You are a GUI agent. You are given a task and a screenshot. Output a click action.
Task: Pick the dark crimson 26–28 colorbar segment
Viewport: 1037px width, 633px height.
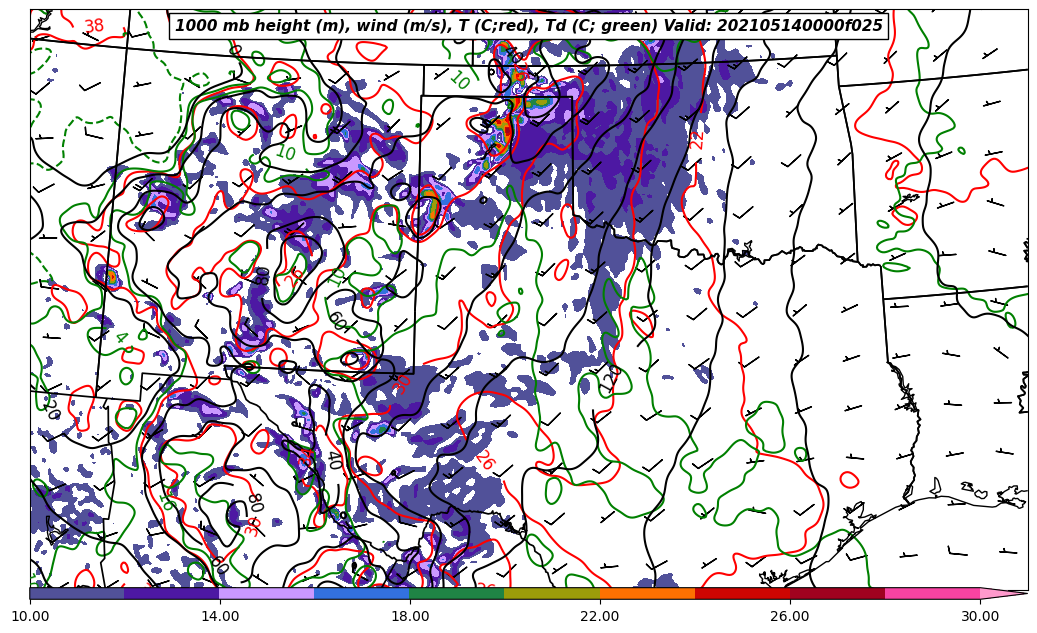(x=836, y=593)
